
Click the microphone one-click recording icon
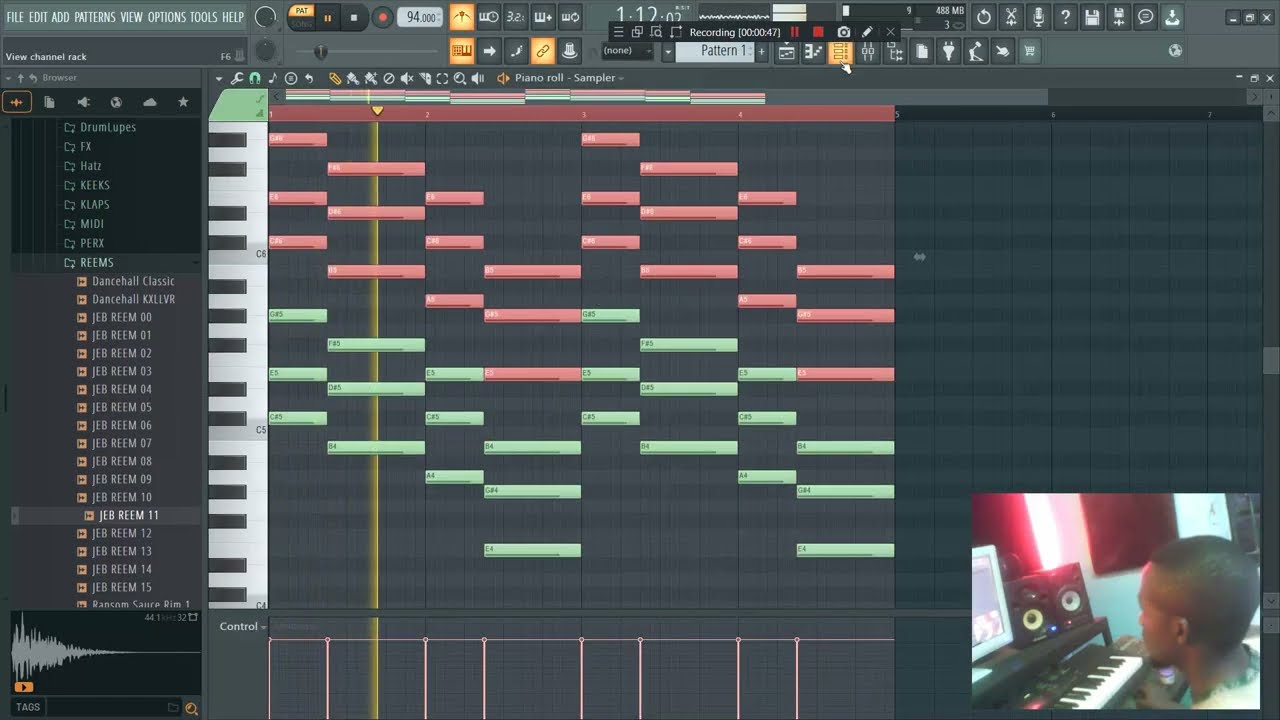1038,17
